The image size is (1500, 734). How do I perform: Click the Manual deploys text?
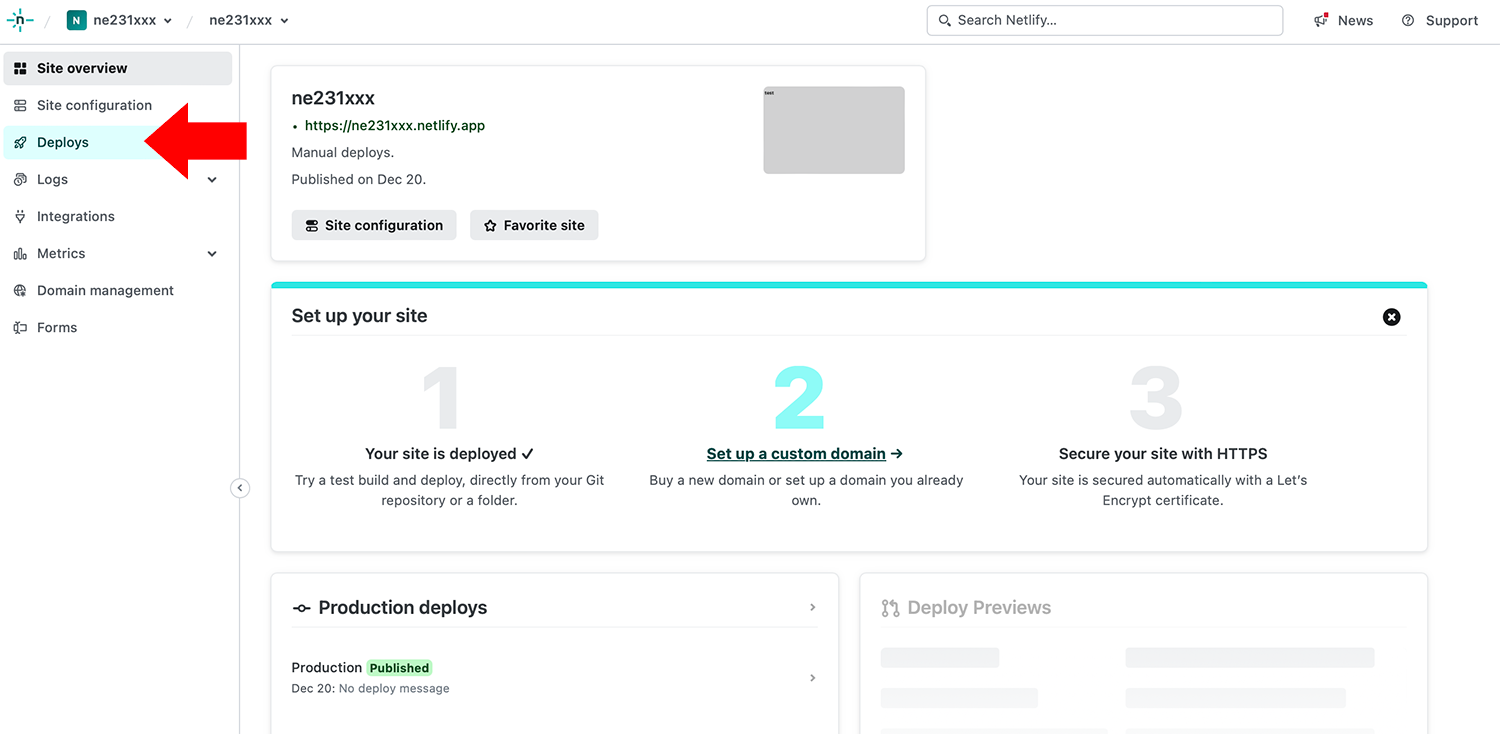[x=342, y=152]
